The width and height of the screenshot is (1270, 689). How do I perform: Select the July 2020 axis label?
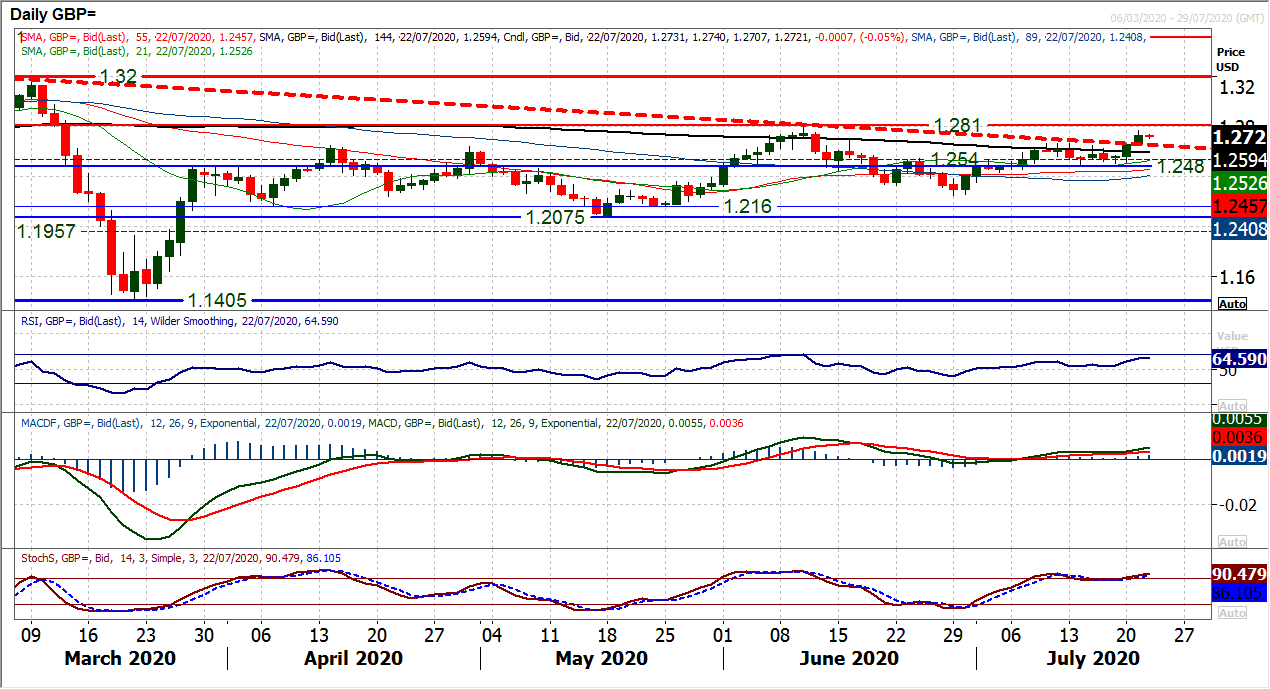tap(1094, 658)
